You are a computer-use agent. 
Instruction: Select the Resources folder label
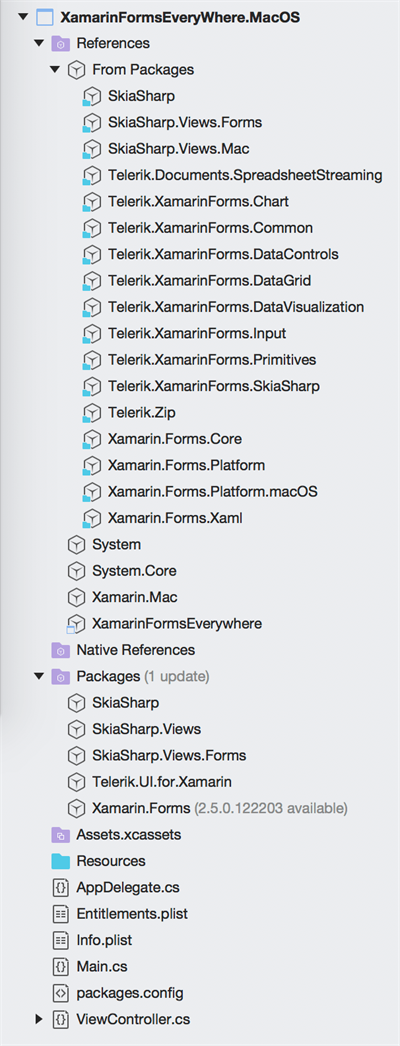(x=111, y=862)
